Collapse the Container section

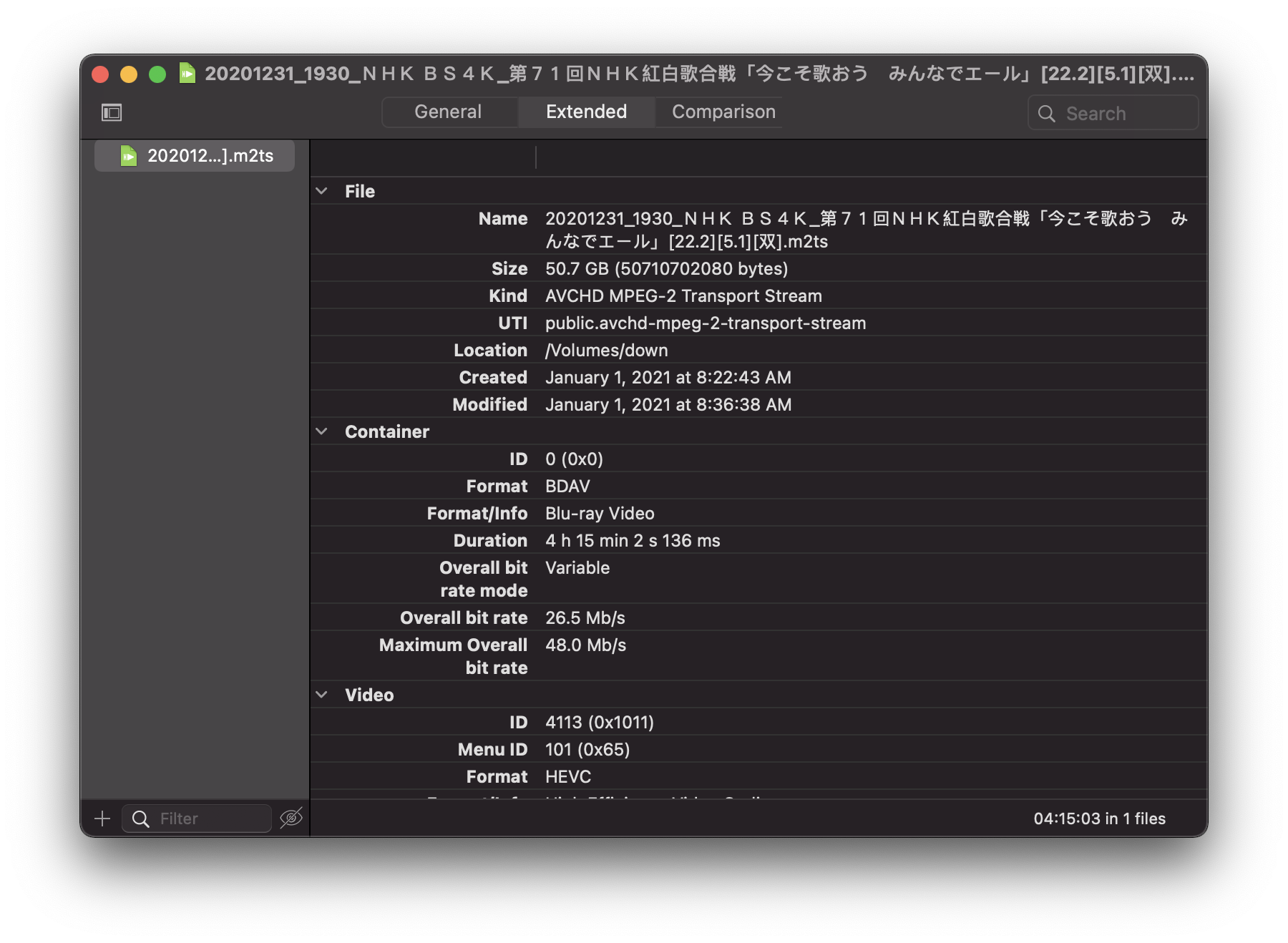322,431
